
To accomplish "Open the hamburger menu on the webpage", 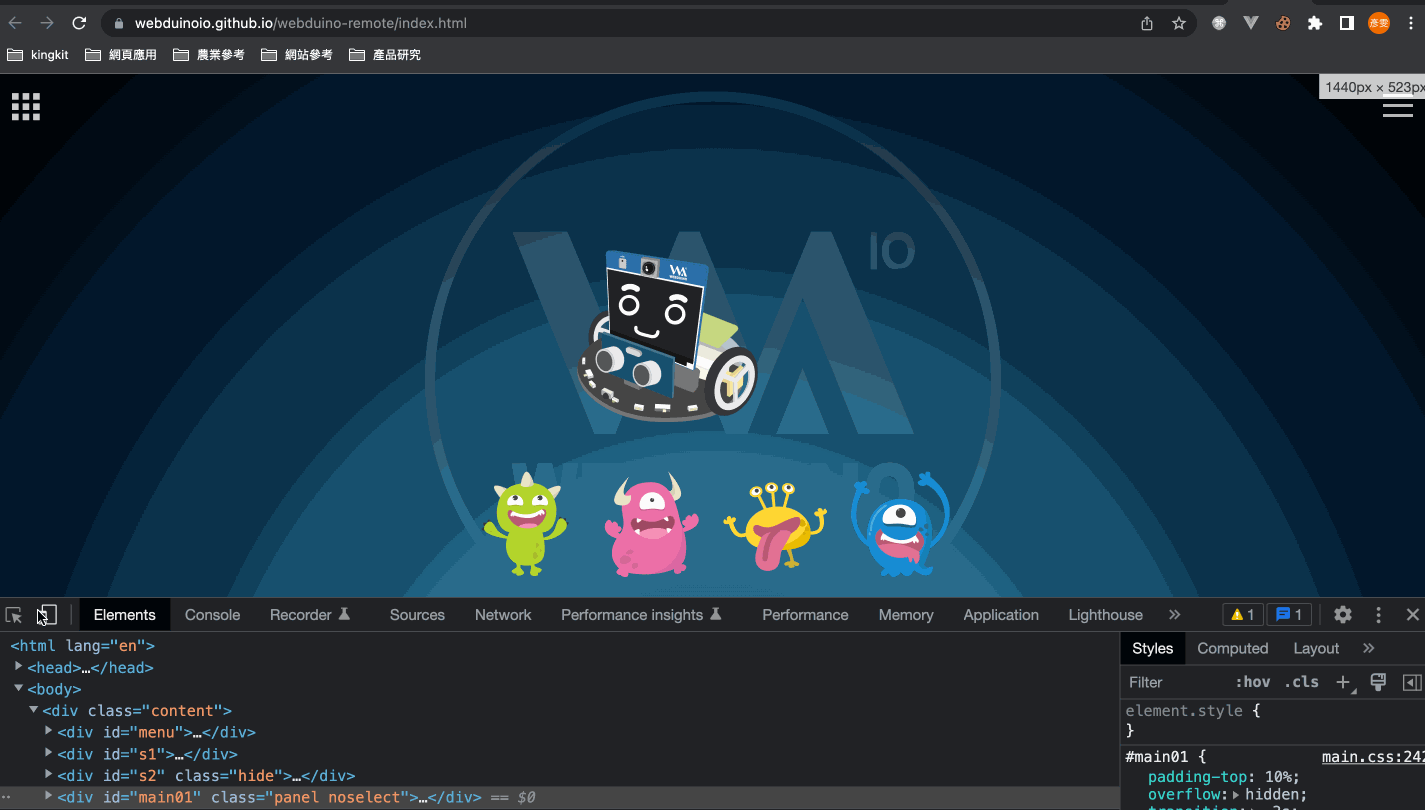I will [x=1398, y=108].
